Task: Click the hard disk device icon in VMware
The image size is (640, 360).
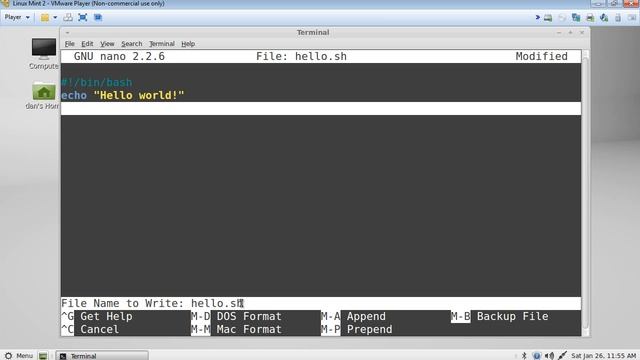Action: point(548,18)
